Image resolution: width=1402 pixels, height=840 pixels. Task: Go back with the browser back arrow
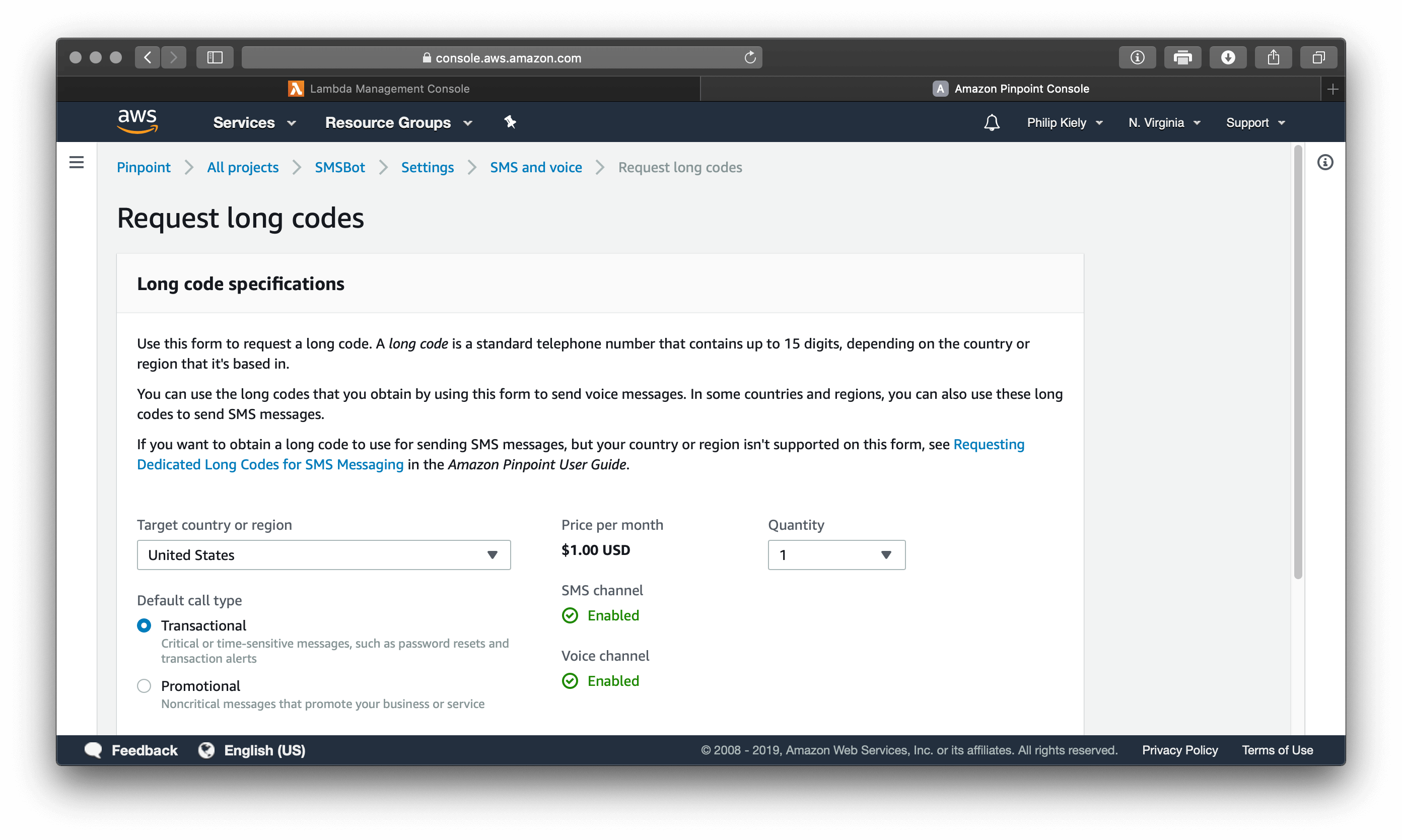148,57
